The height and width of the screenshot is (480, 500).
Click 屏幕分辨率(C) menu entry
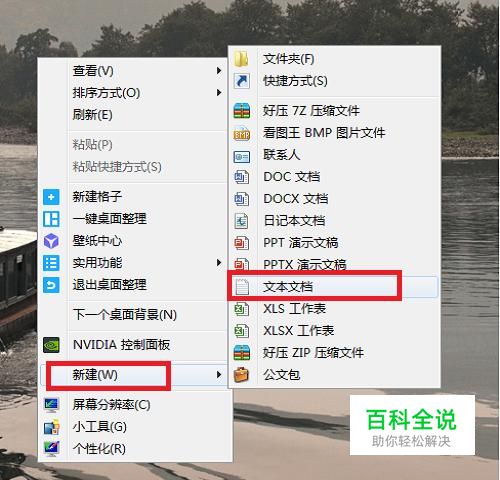tap(135, 405)
